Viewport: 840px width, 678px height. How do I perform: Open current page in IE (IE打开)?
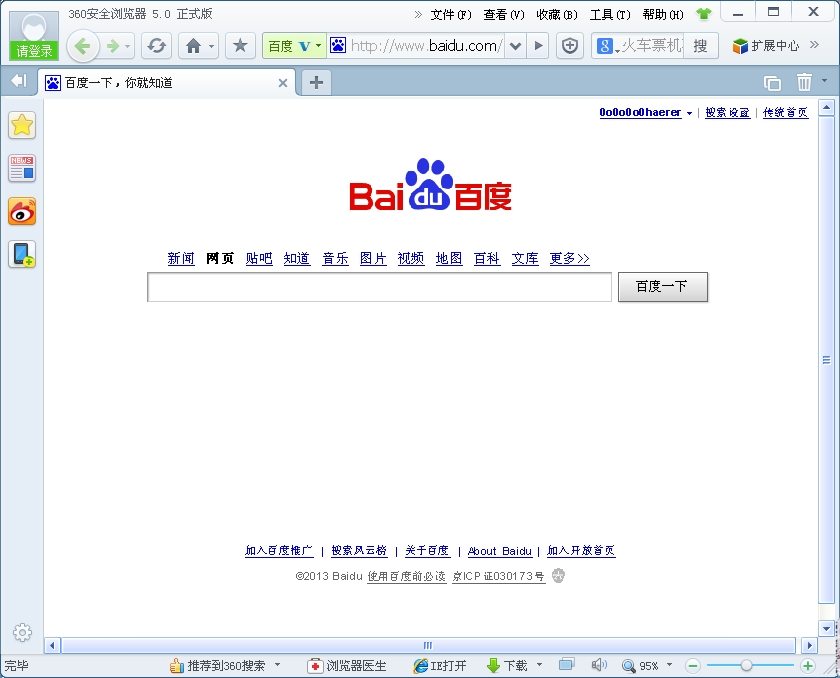click(x=440, y=664)
